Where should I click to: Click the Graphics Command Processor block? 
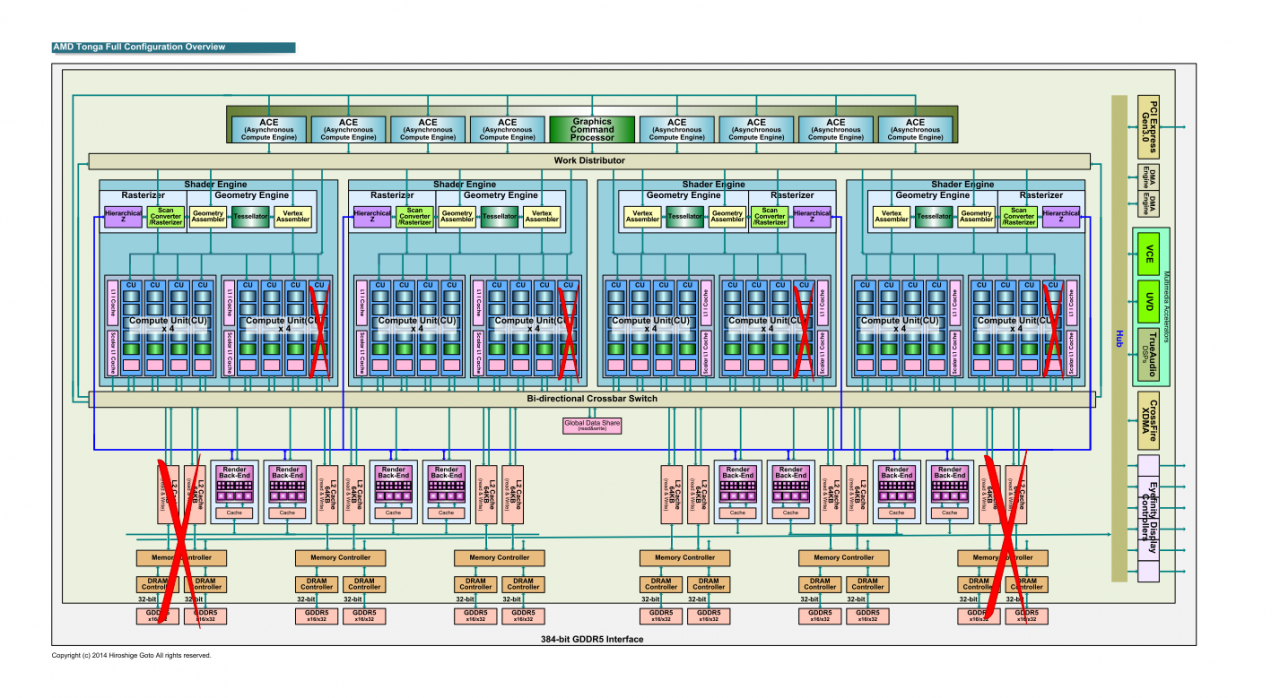click(592, 129)
